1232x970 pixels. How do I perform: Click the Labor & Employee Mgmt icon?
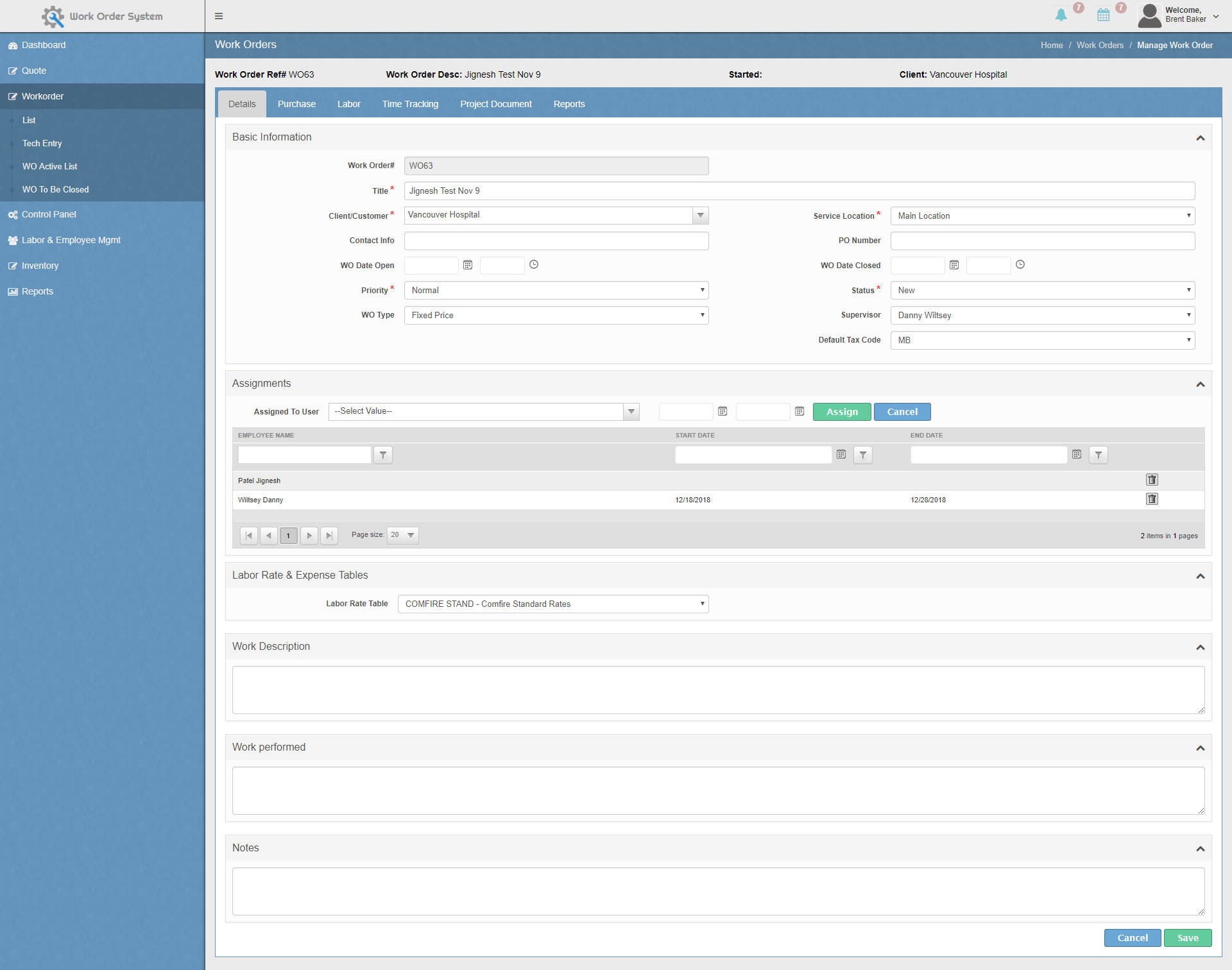point(14,239)
